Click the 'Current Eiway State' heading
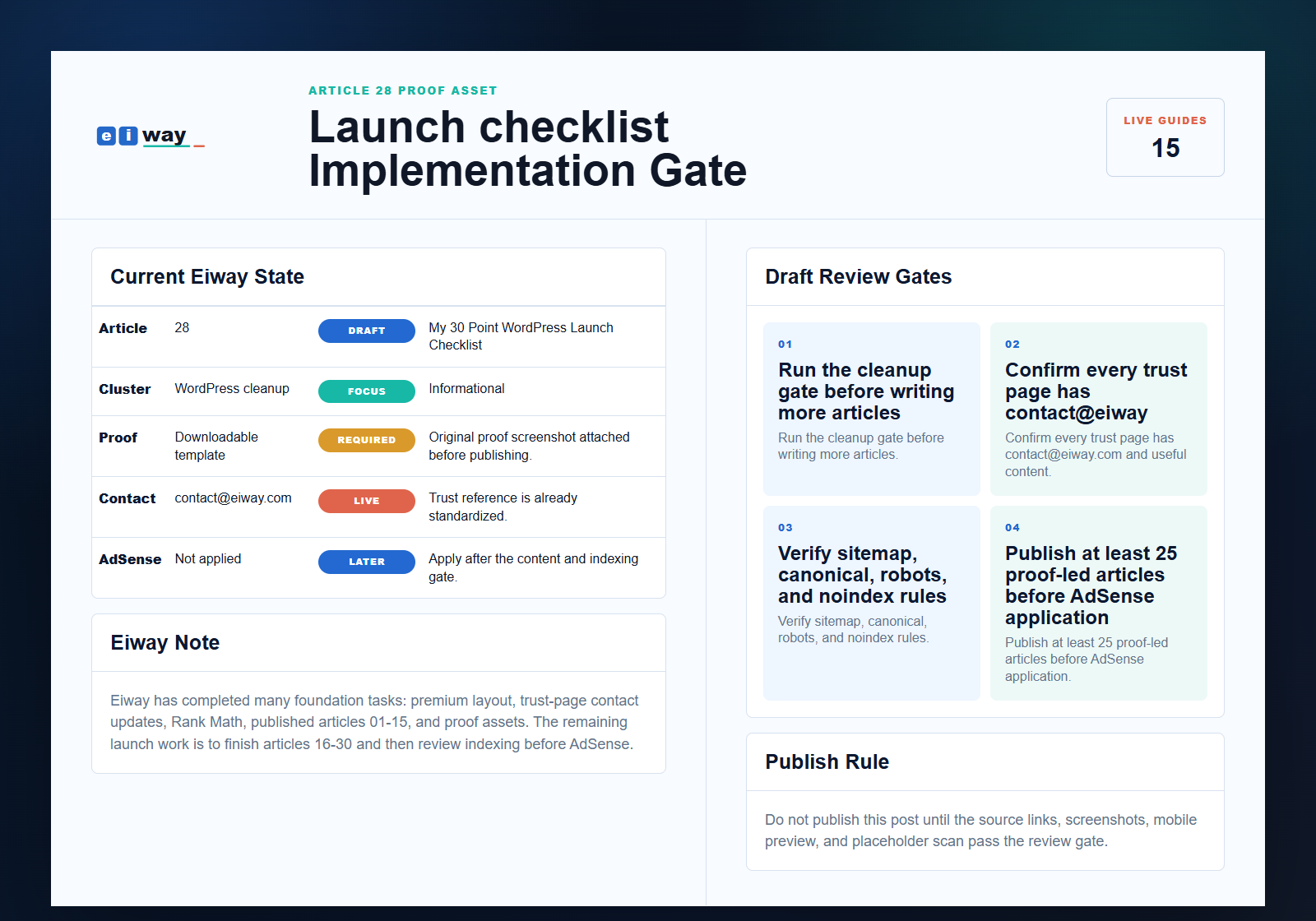1316x921 pixels. (207, 276)
